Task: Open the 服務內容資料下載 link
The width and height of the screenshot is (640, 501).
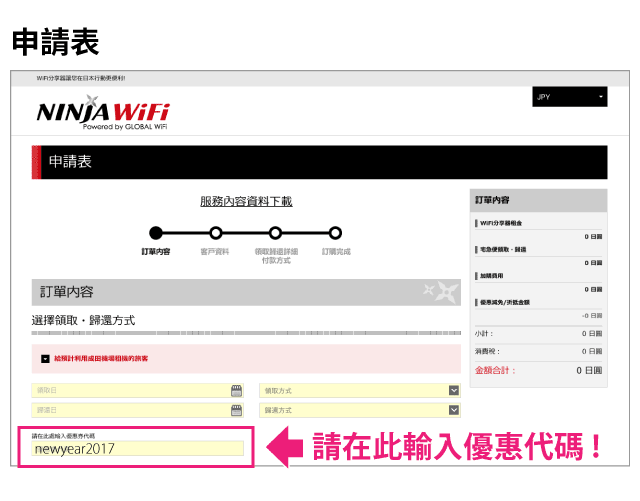Action: coord(246,201)
